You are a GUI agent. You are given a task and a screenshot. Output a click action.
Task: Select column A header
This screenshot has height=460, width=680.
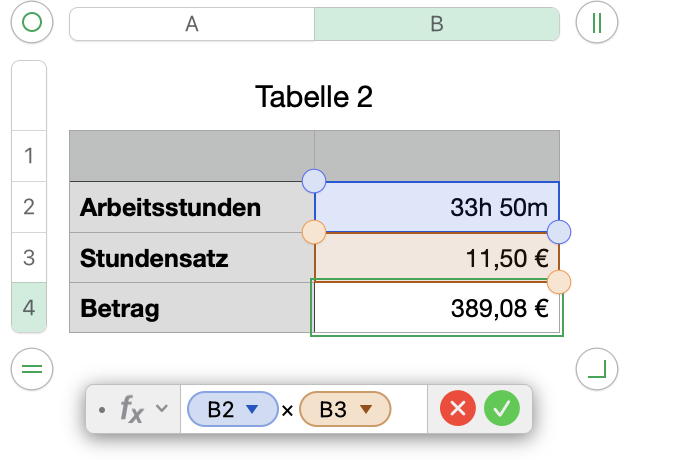click(x=191, y=24)
